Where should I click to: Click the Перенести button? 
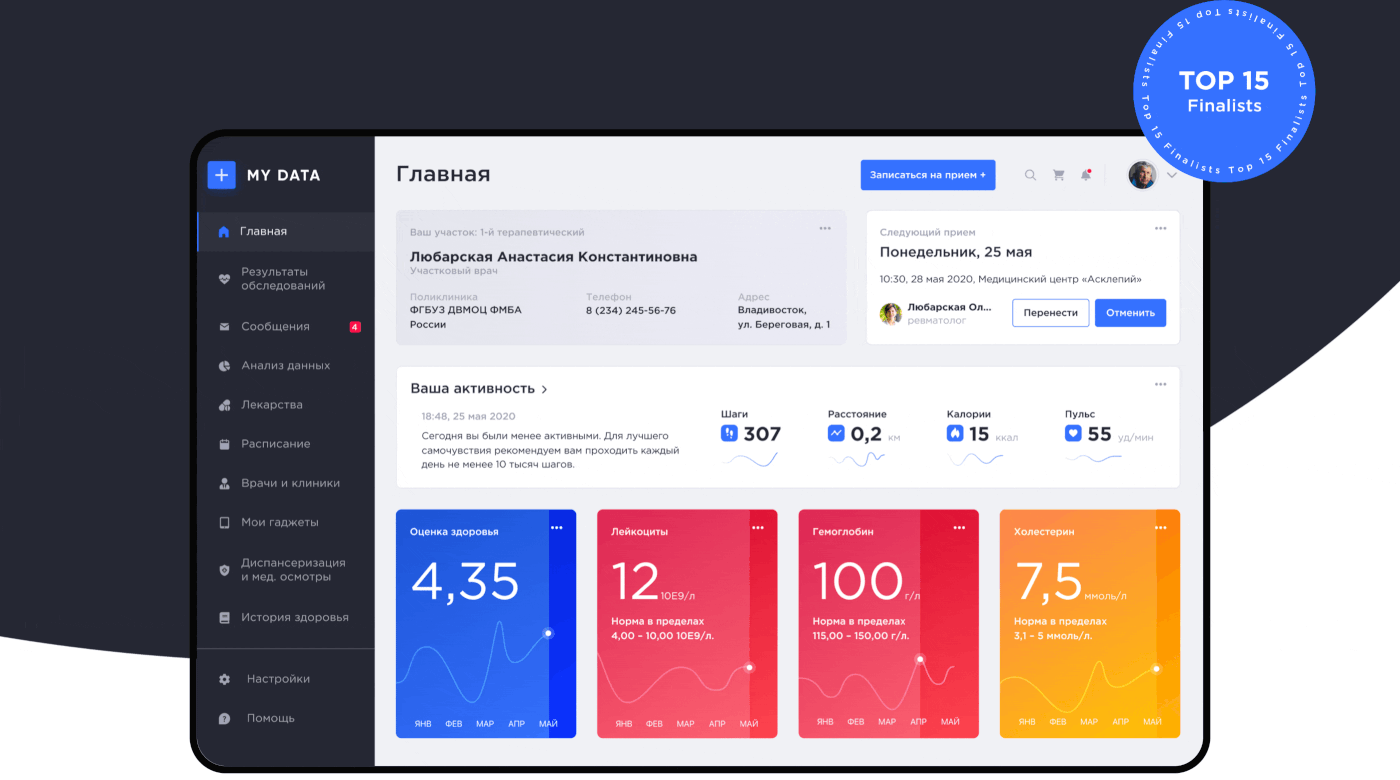pos(1050,313)
